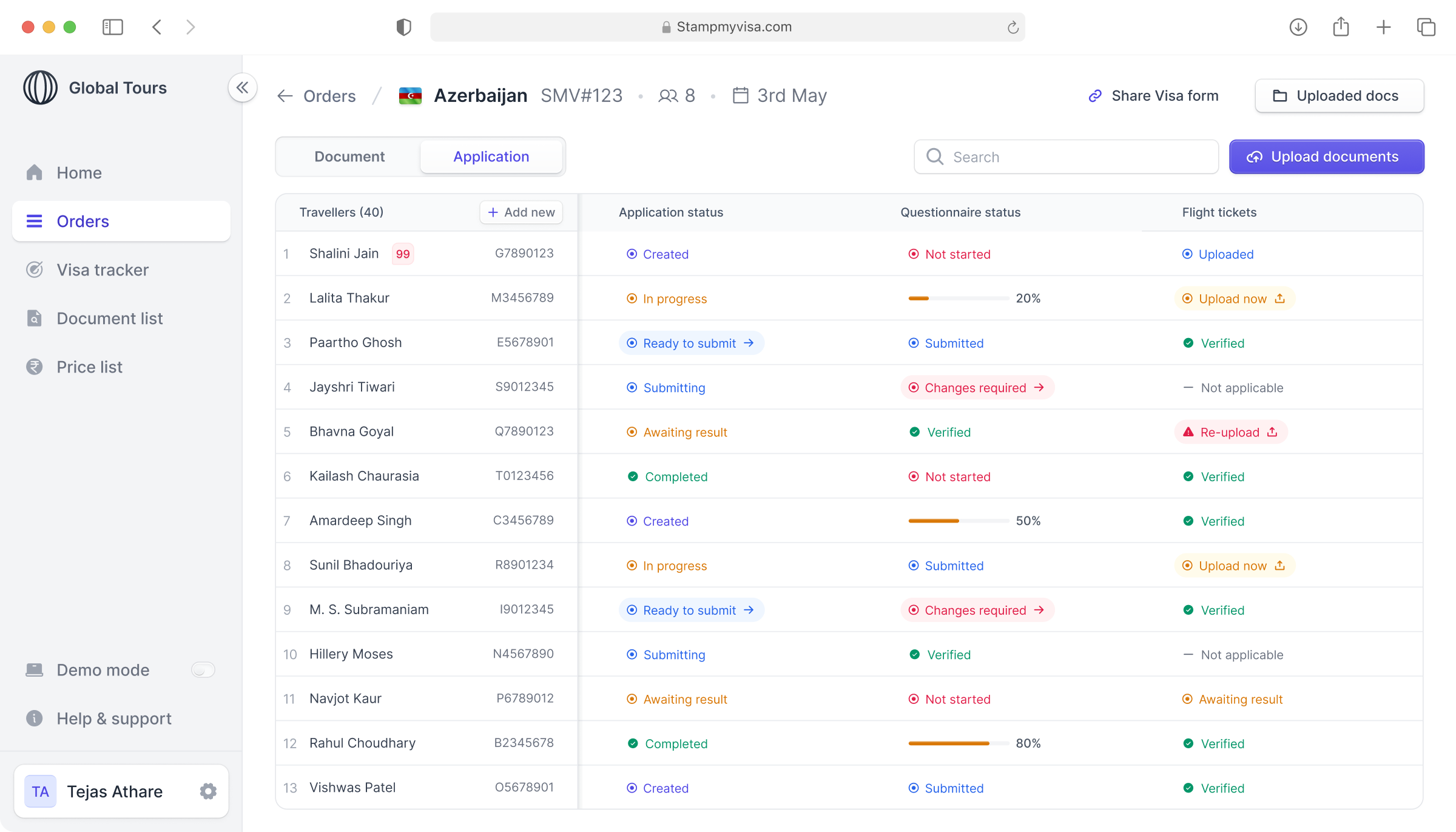This screenshot has height=832, width=1456.
Task: Collapse the sidebar with double-chevron icon
Action: (242, 88)
